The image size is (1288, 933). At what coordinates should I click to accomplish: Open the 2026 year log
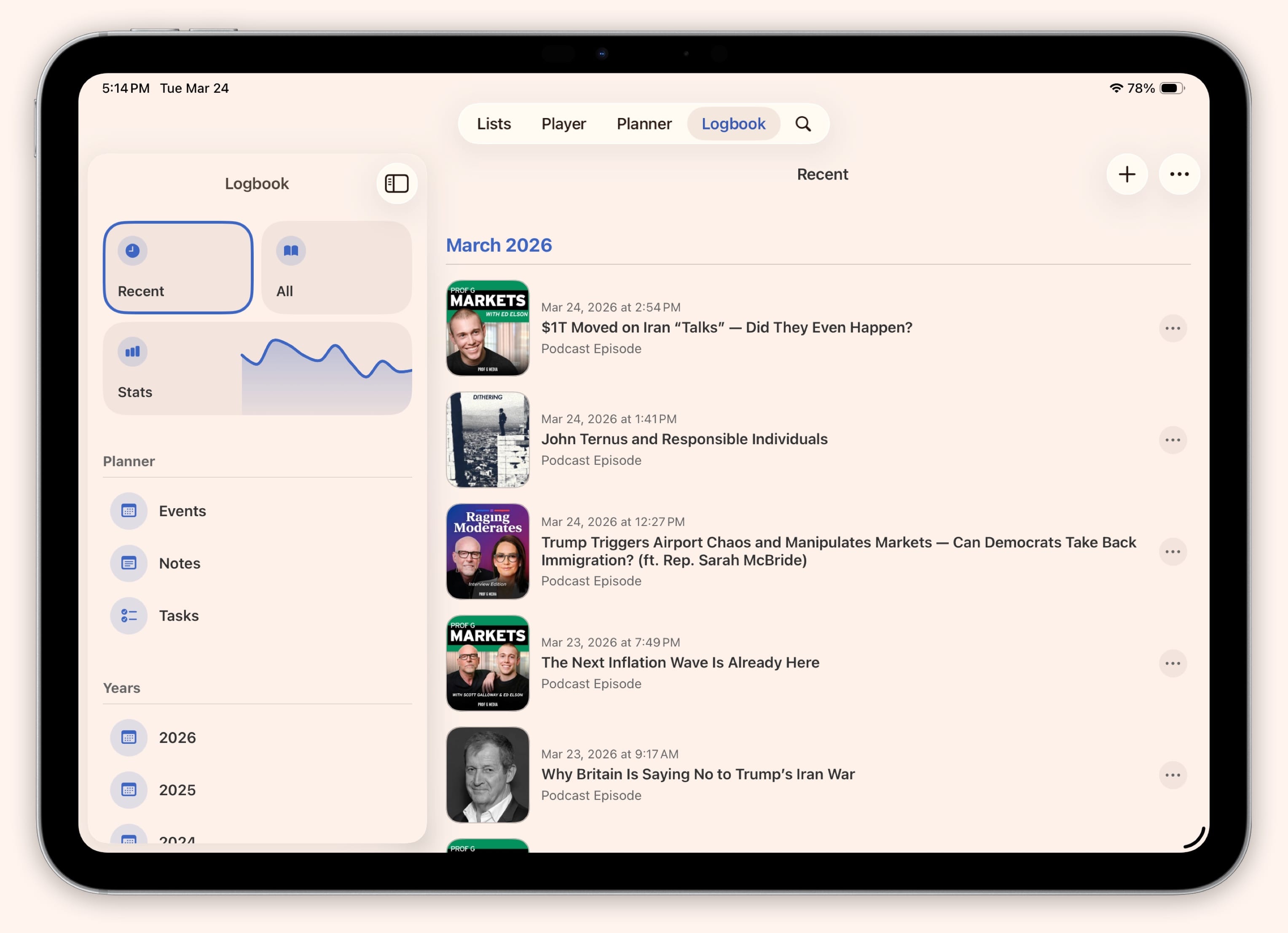tap(177, 737)
